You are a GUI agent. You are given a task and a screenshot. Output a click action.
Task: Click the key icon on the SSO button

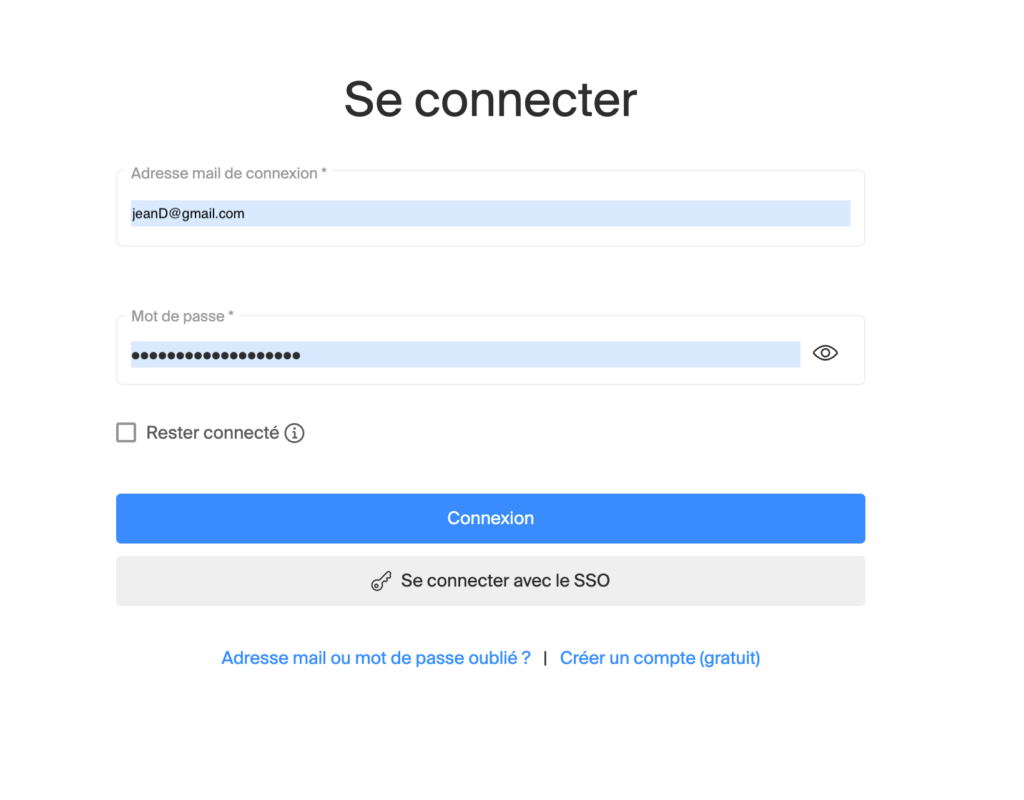pyautogui.click(x=381, y=581)
